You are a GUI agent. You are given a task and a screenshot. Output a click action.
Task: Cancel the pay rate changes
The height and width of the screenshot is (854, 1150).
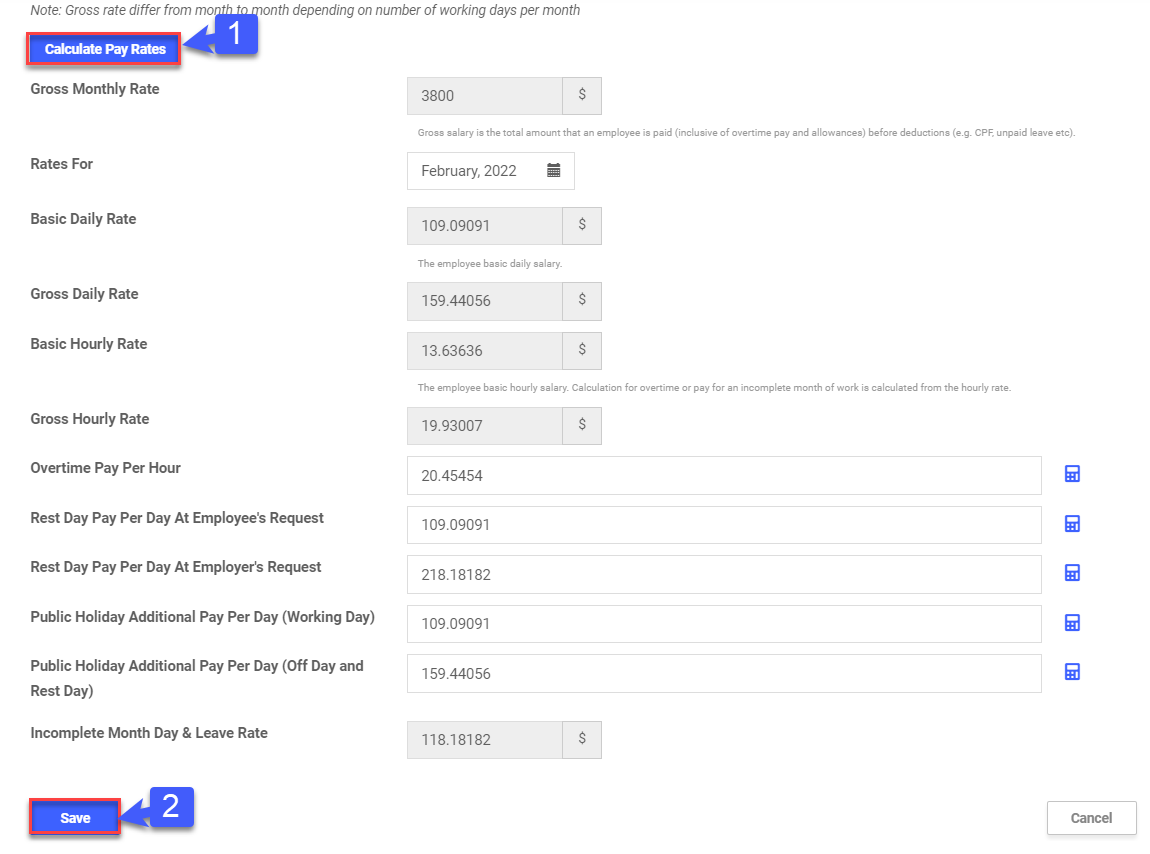tap(1091, 818)
